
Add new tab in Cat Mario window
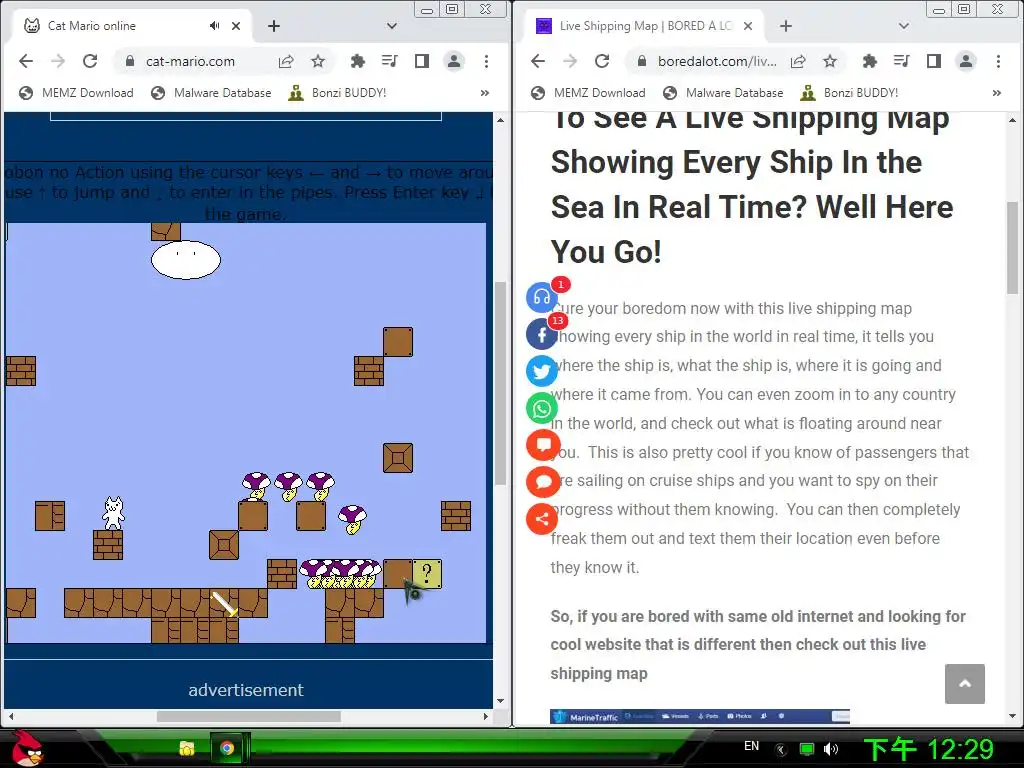[274, 26]
